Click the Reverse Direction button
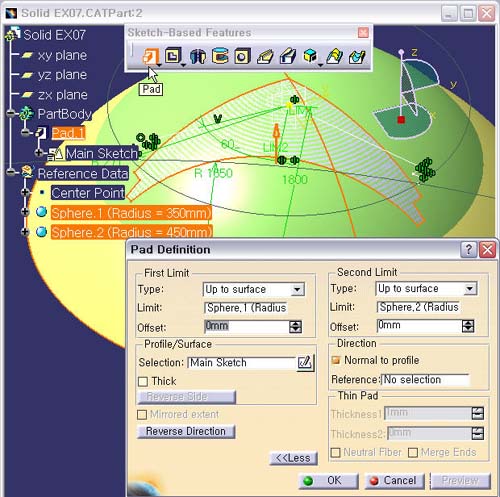The height and width of the screenshot is (497, 500). pos(186,431)
